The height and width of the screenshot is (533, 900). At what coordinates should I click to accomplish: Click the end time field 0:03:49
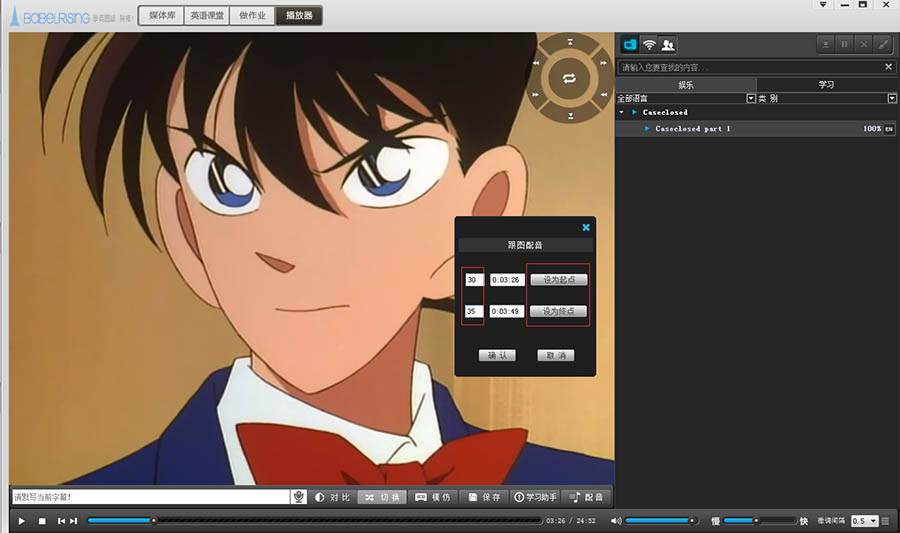point(506,312)
